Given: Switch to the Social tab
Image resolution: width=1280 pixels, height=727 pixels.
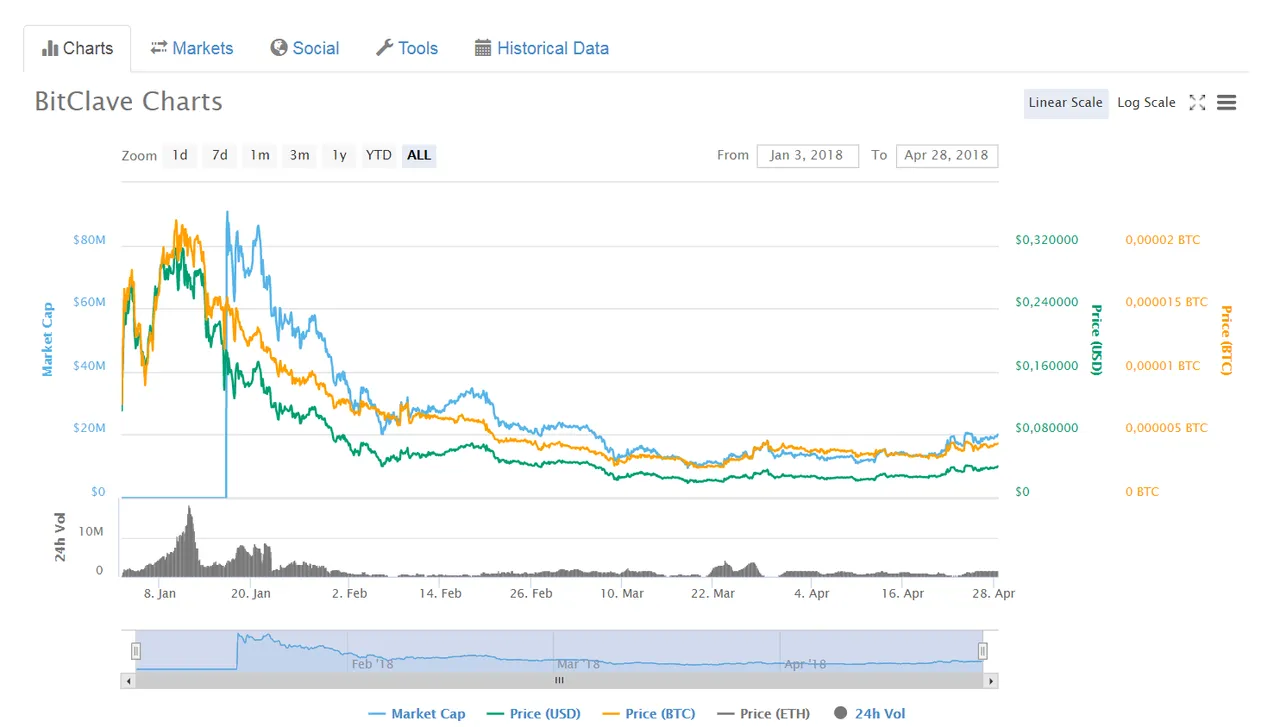Looking at the screenshot, I should [305, 48].
